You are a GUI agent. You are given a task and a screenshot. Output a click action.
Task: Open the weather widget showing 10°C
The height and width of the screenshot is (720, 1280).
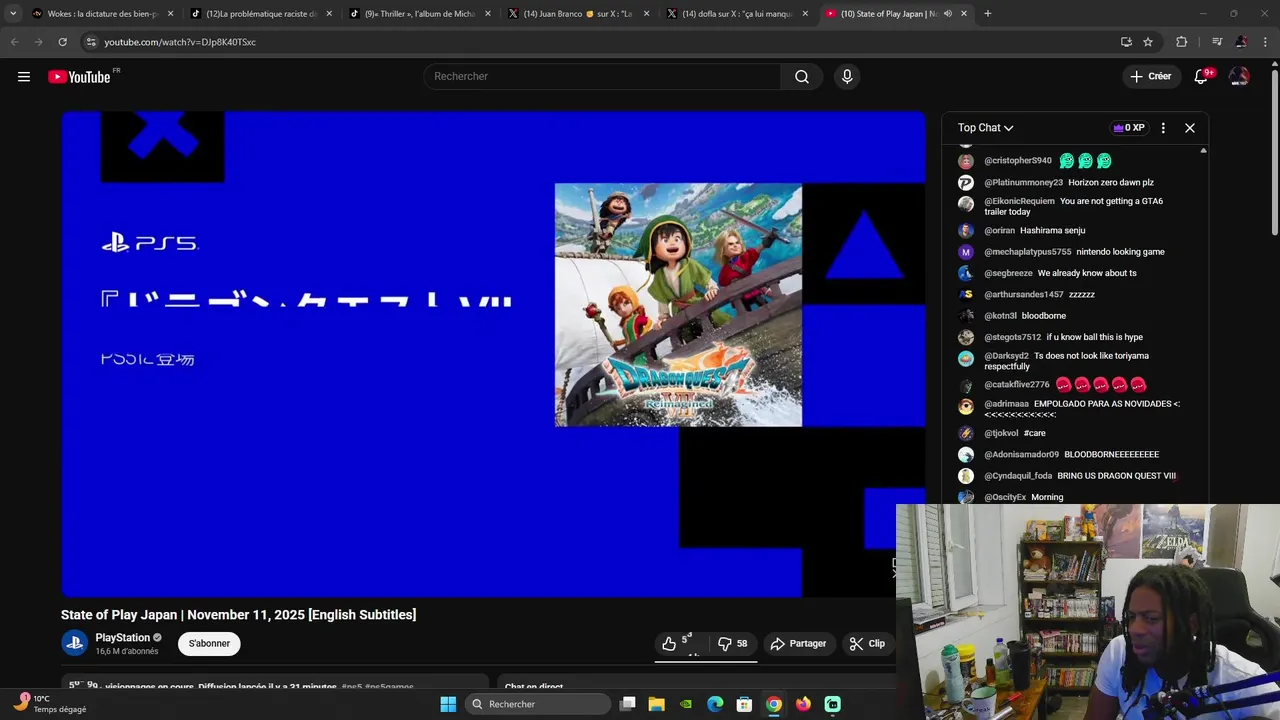click(50, 704)
